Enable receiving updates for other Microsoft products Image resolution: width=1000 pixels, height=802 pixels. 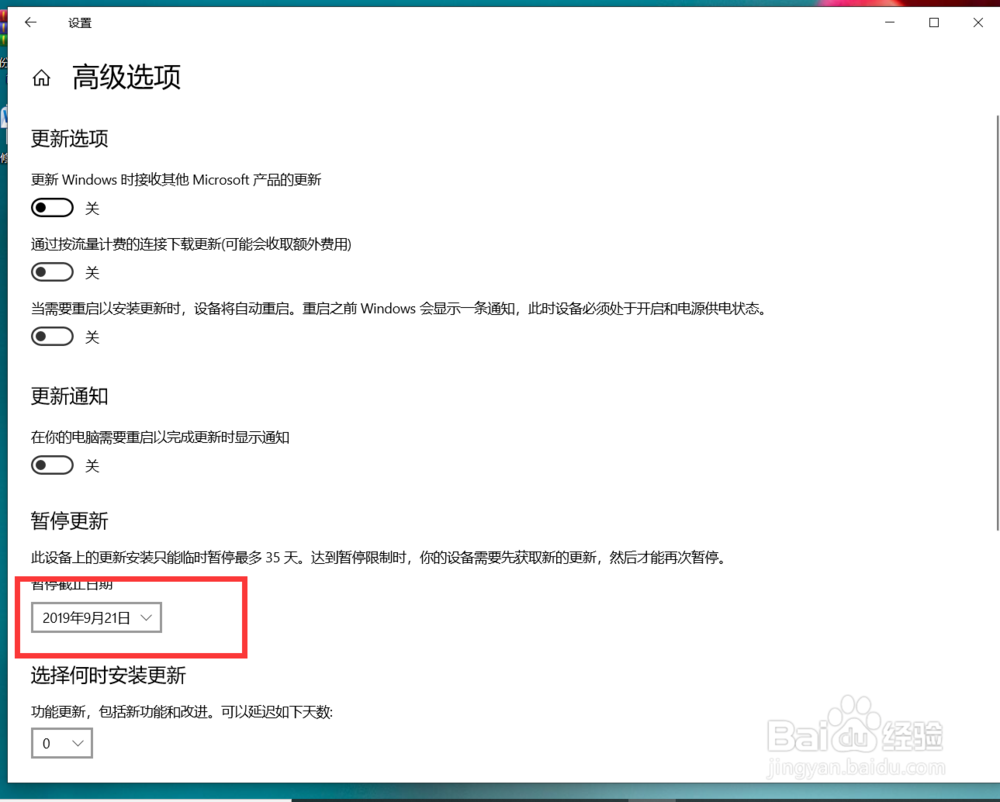pos(52,207)
